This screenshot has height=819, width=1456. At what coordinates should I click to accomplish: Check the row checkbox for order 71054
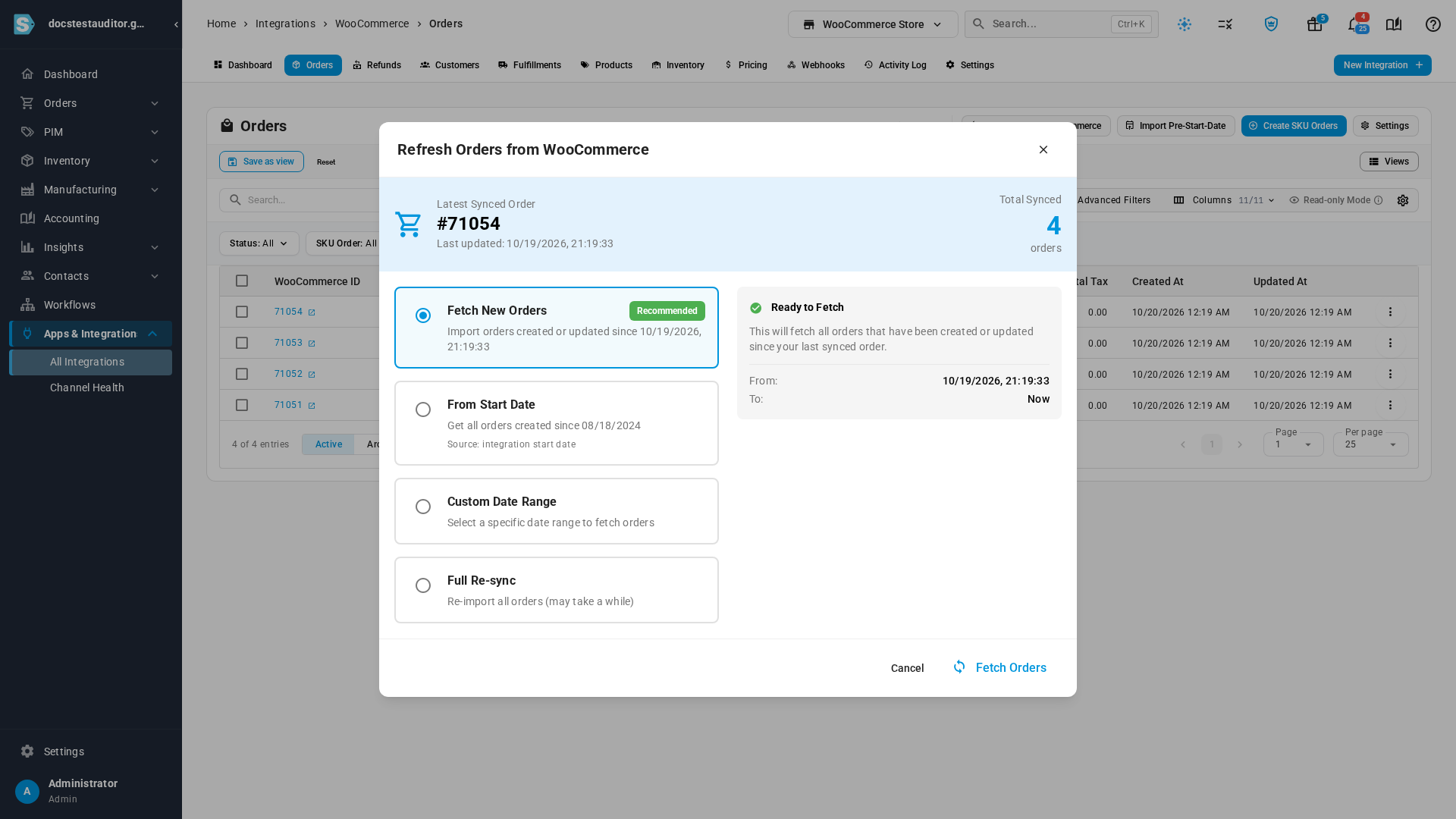click(242, 312)
